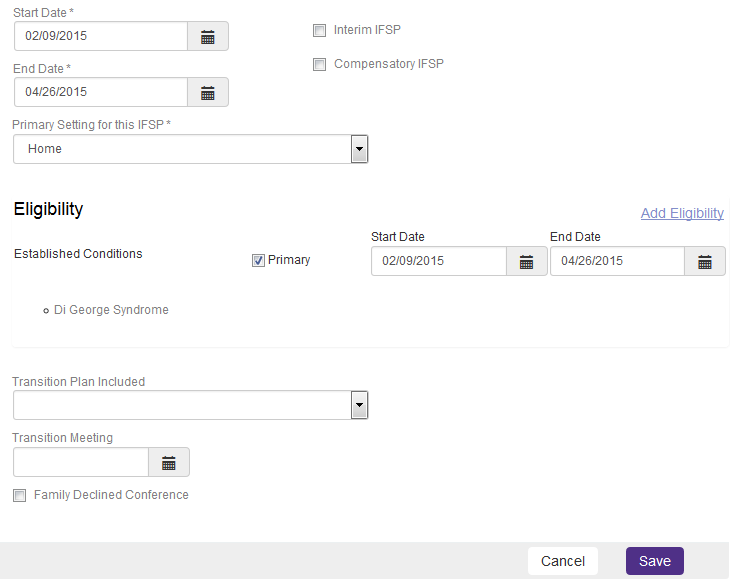Edit the Eligibility Start Date field
The height and width of the screenshot is (579, 732).
439,261
